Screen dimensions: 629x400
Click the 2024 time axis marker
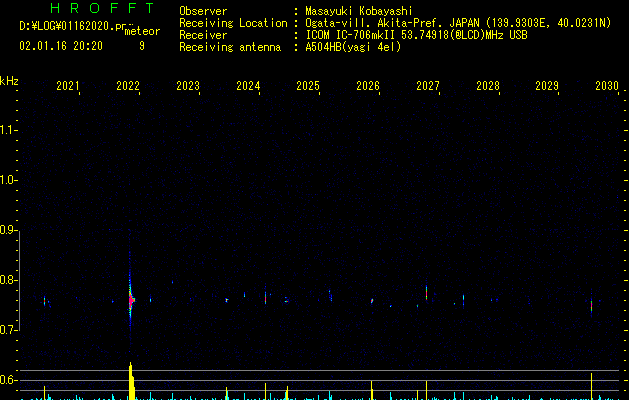pyautogui.click(x=248, y=85)
